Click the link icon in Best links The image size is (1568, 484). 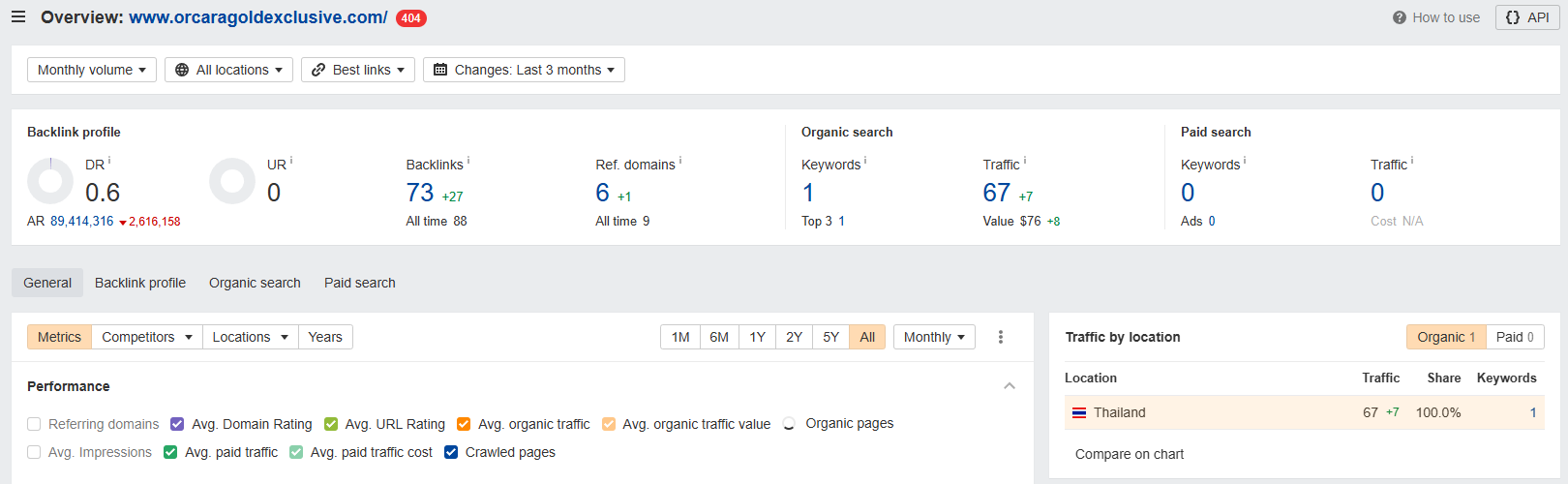(318, 70)
